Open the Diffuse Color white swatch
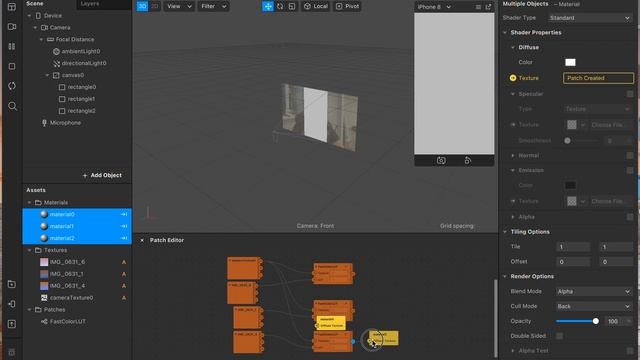640x360 pixels. point(570,62)
